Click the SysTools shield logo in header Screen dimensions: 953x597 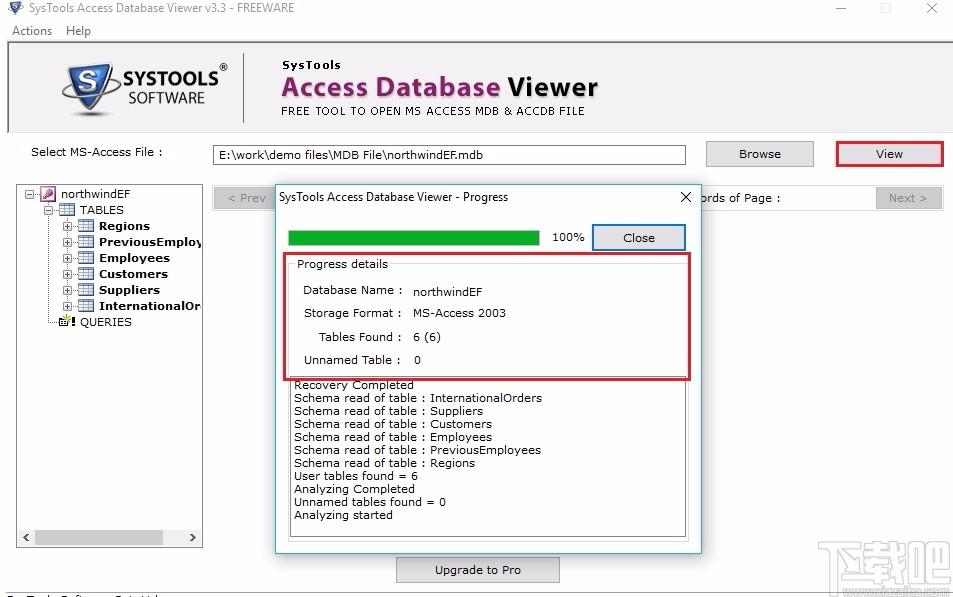(90, 88)
